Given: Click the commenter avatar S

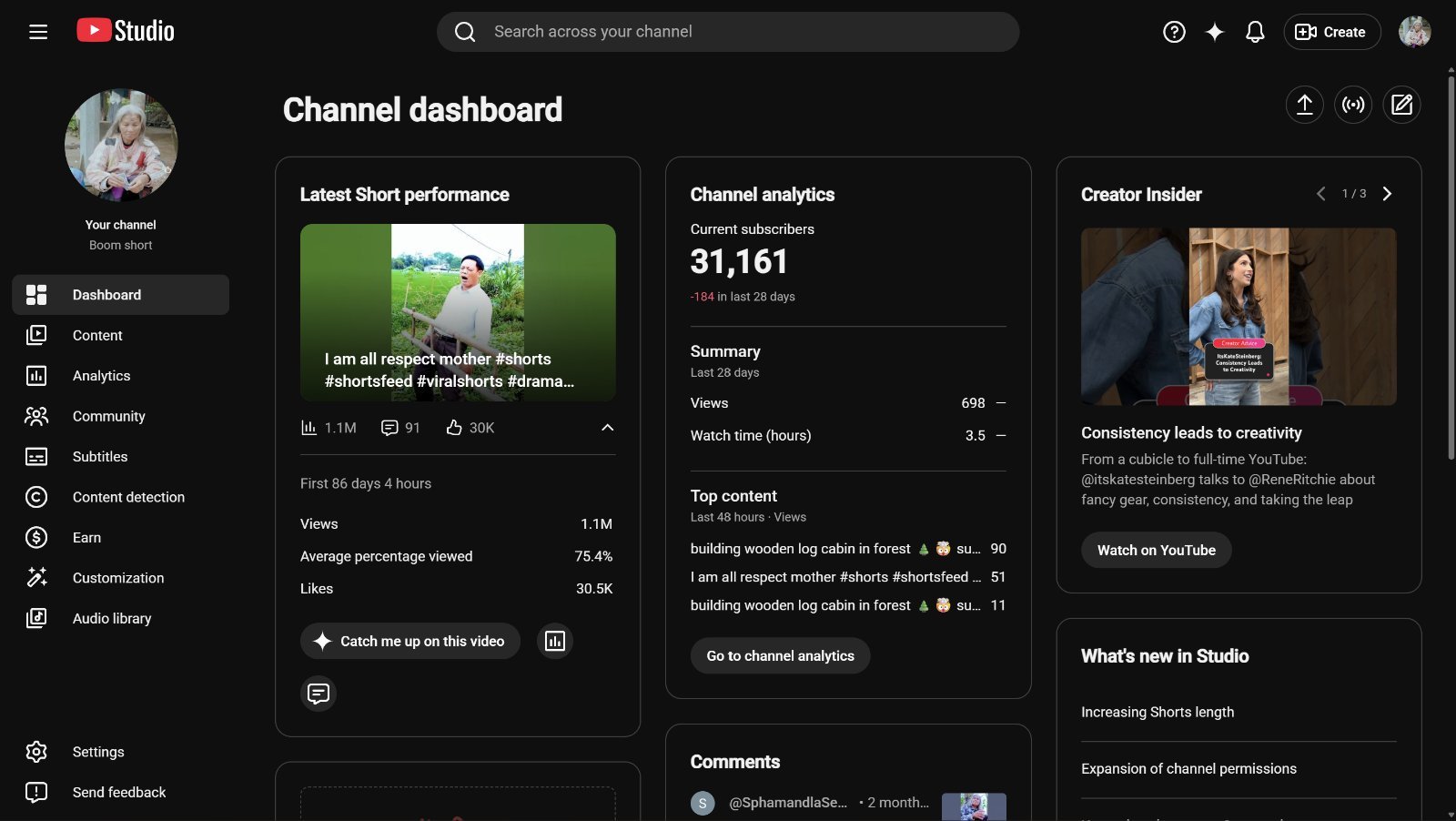Looking at the screenshot, I should (703, 803).
